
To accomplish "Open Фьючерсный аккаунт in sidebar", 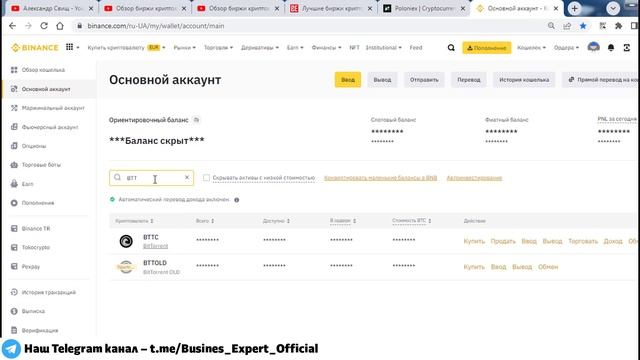I will click(x=44, y=127).
